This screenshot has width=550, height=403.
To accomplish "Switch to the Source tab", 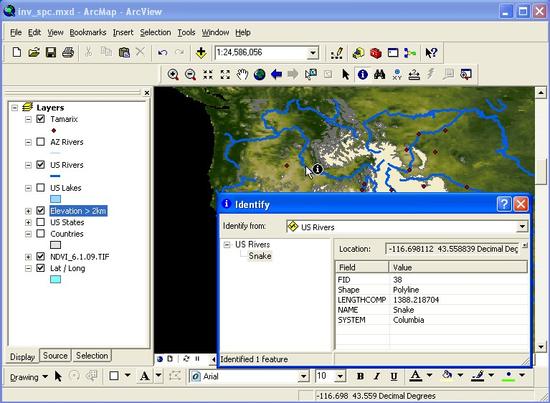I will pos(55,355).
